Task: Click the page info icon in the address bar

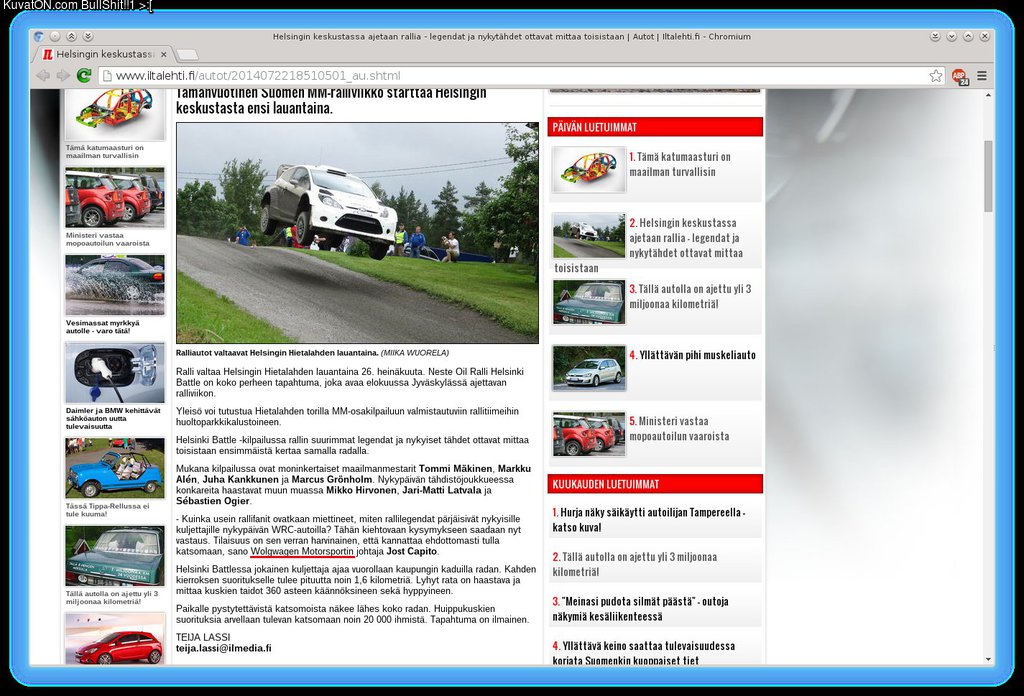Action: [106, 76]
